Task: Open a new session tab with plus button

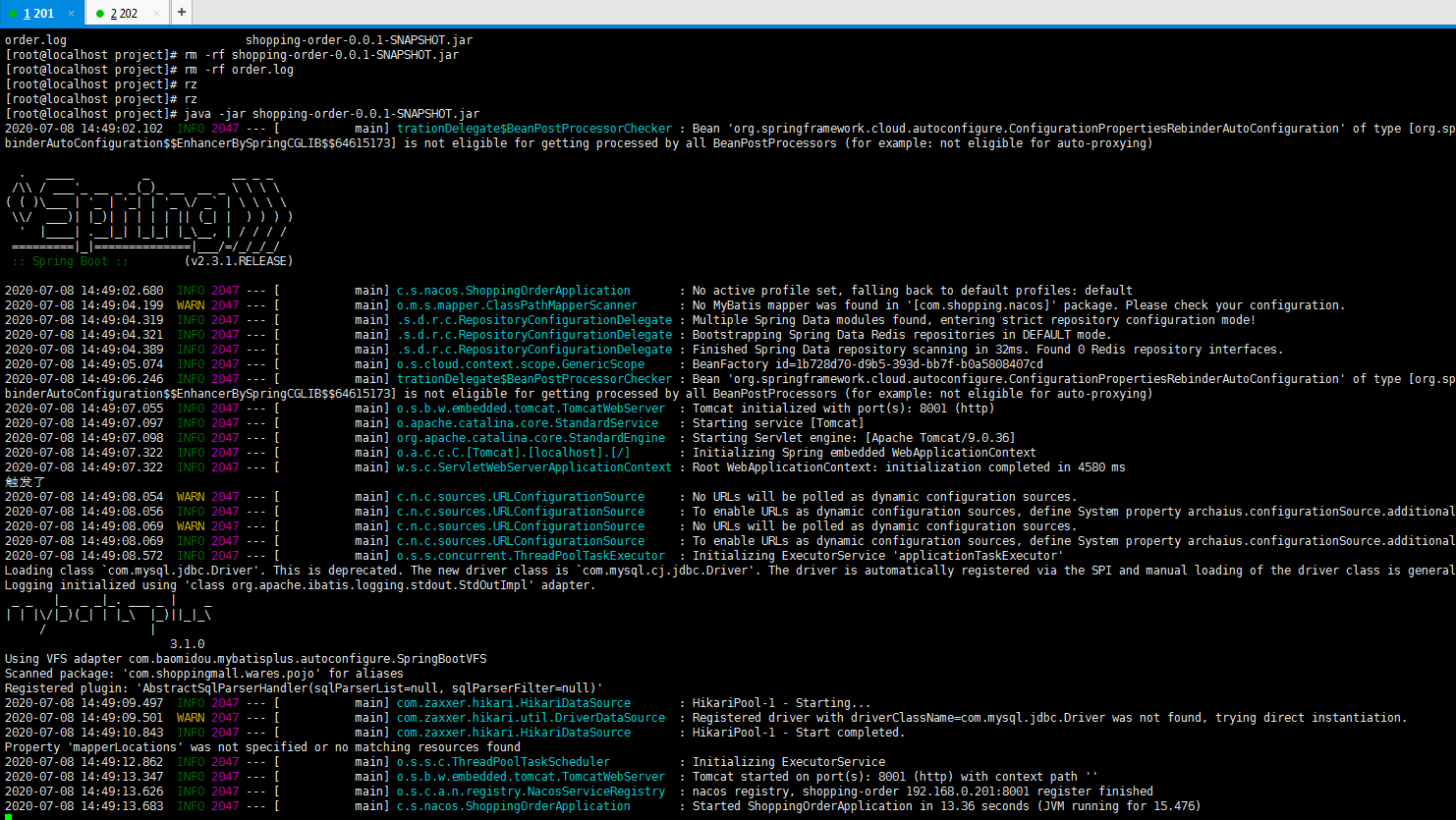Action: tap(182, 13)
